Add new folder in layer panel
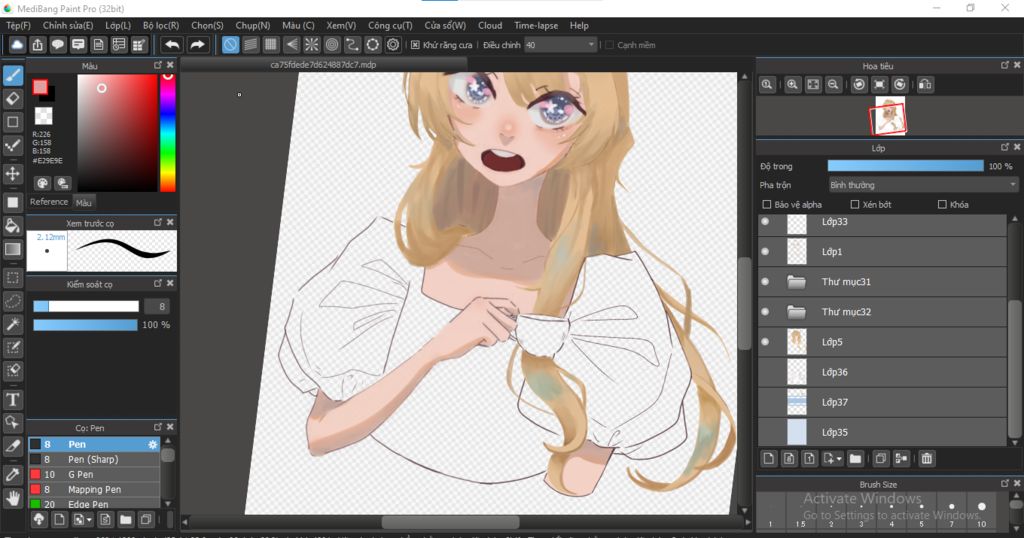 855,458
